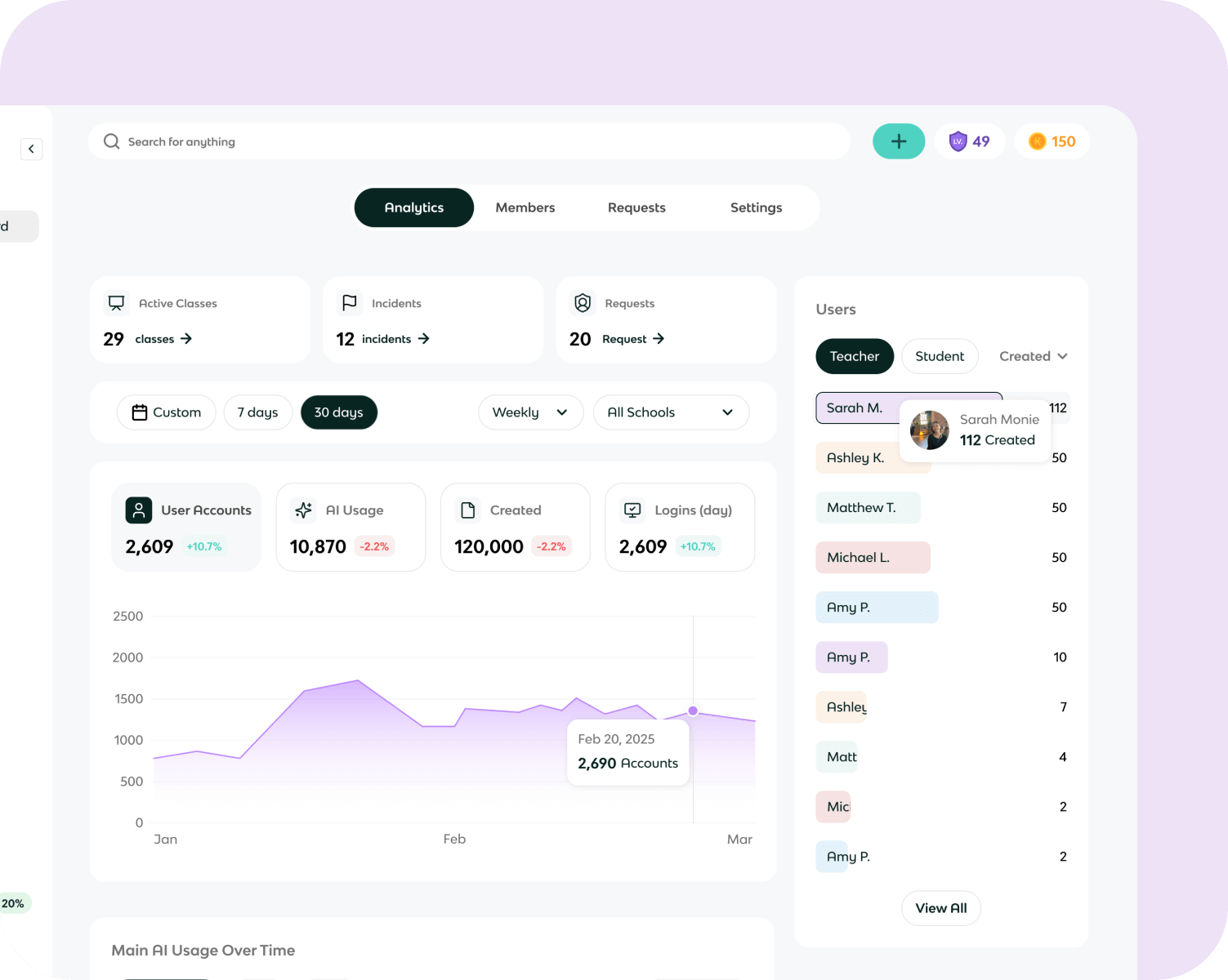Select the Teacher filter toggle
This screenshot has height=980, width=1228.
point(854,356)
